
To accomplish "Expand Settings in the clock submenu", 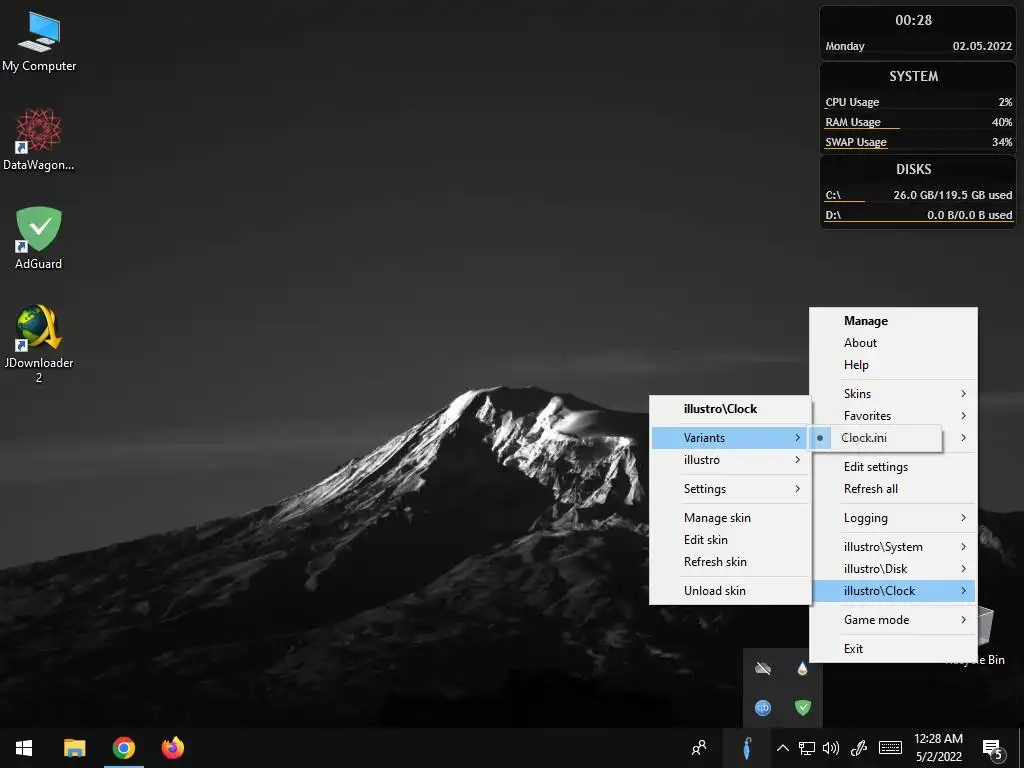I will pos(730,488).
